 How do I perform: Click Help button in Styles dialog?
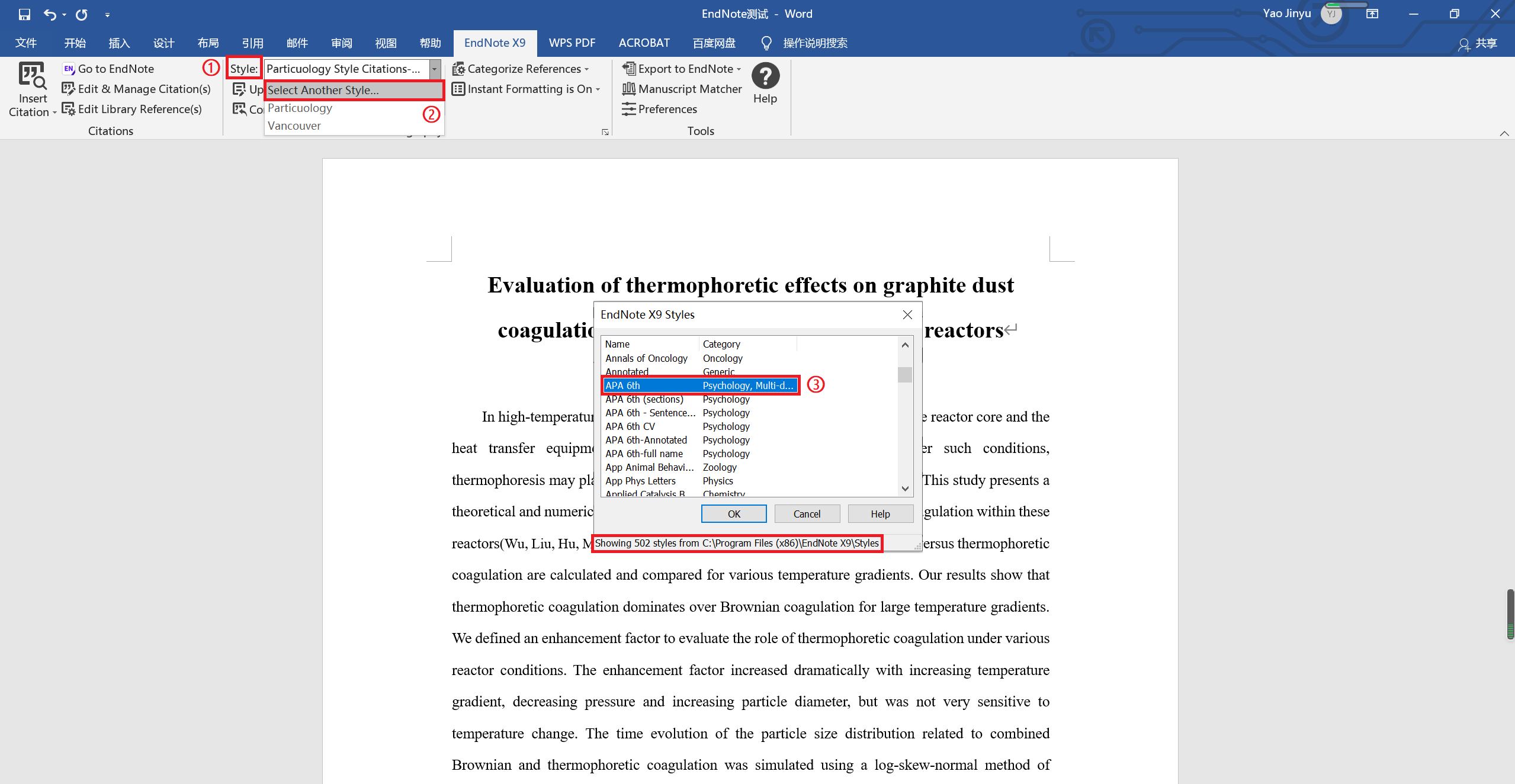(x=880, y=514)
